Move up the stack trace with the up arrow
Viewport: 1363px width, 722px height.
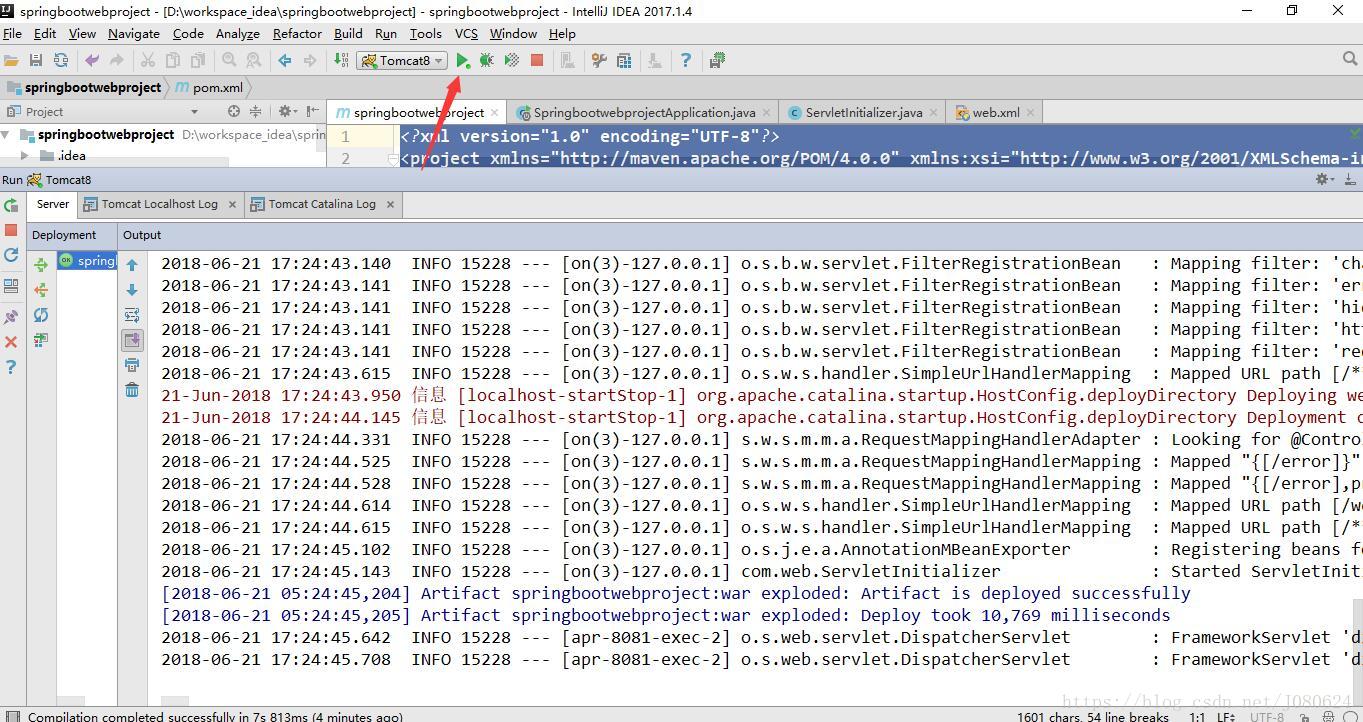(132, 265)
